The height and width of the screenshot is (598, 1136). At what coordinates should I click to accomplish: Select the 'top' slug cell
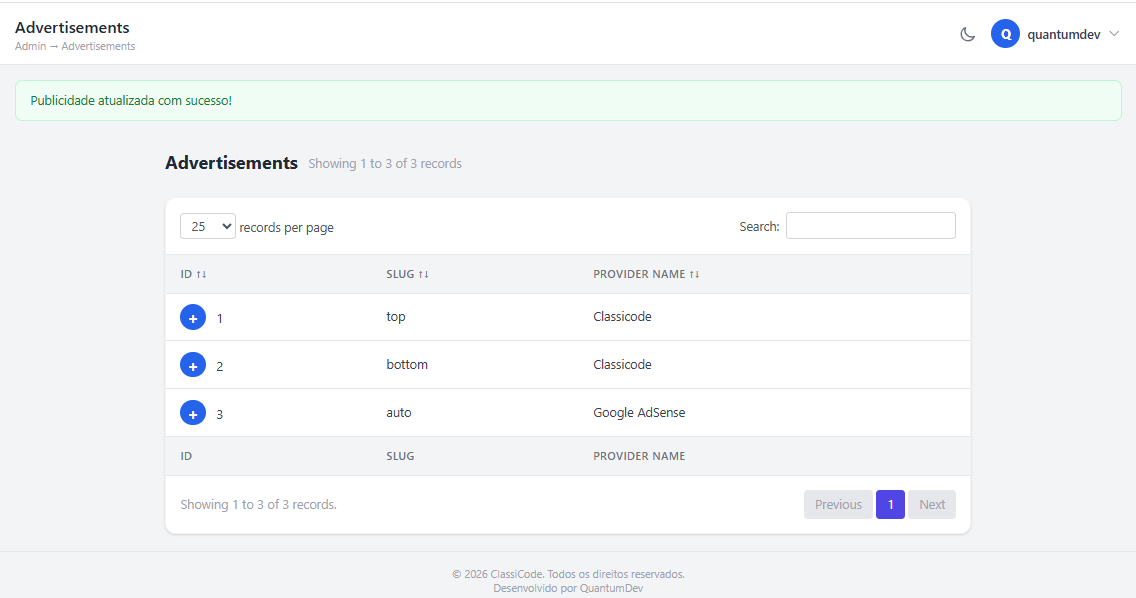coord(396,317)
